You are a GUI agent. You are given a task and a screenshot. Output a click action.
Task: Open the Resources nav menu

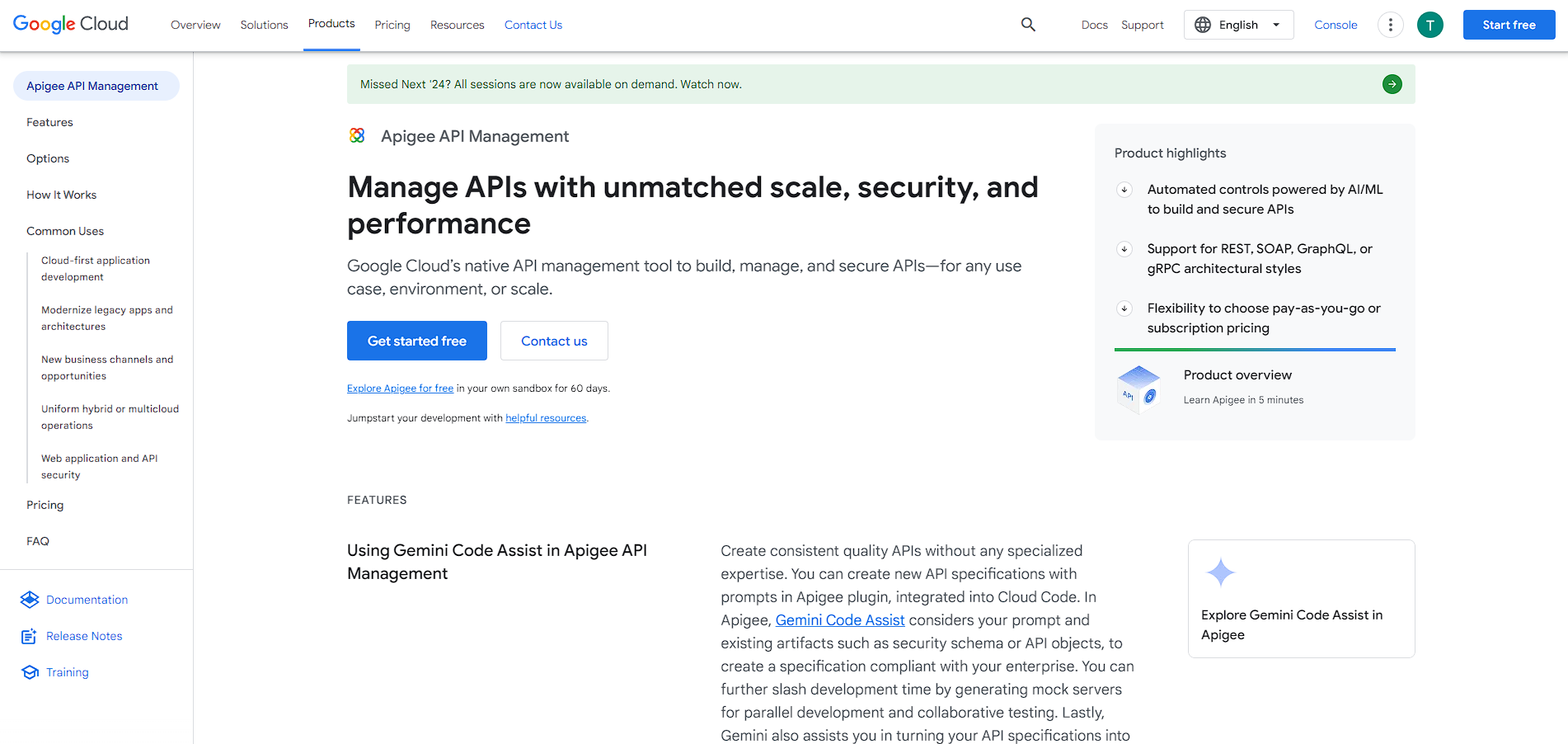(458, 25)
